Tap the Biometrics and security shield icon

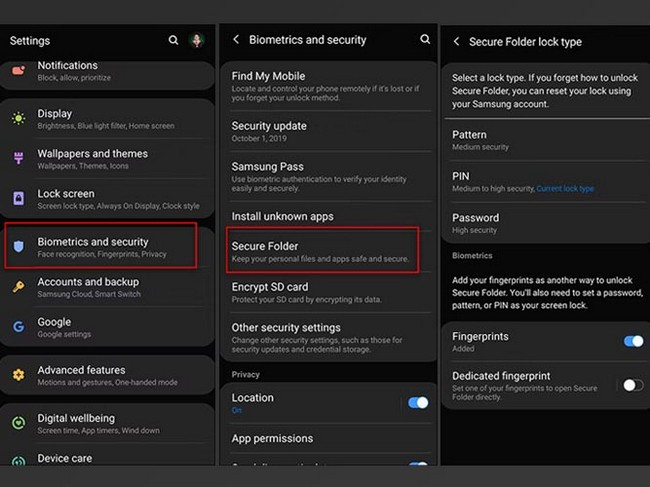(x=18, y=247)
